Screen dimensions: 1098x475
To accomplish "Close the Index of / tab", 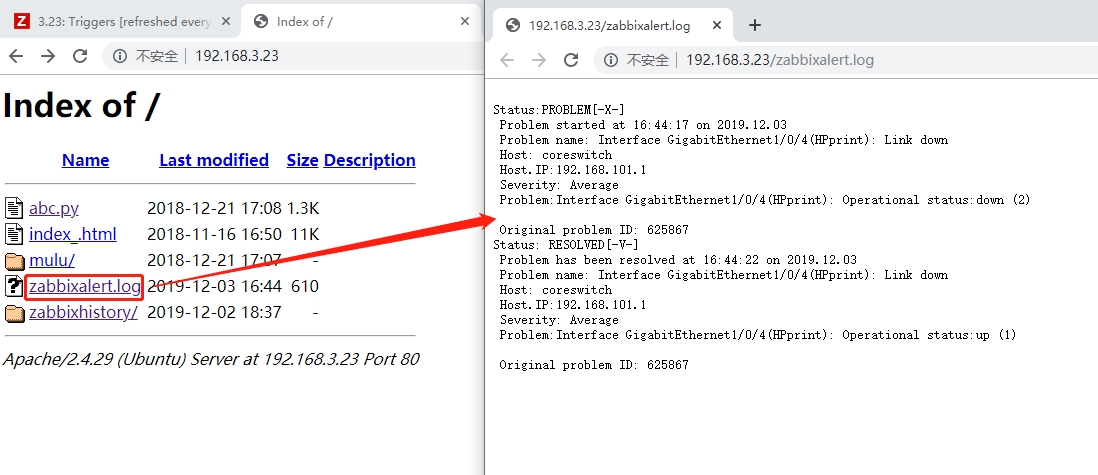I will pyautogui.click(x=464, y=22).
